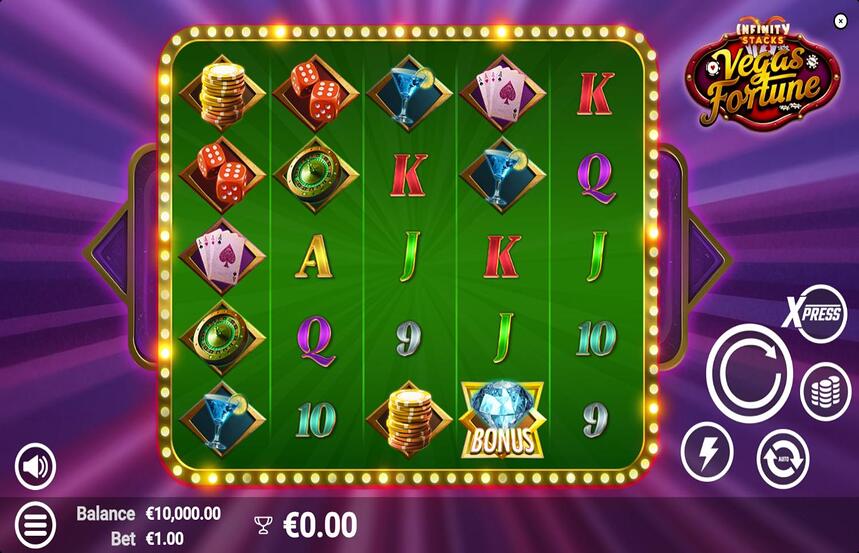Click the red dice symbol on second reel
The image size is (859, 553).
(316, 93)
